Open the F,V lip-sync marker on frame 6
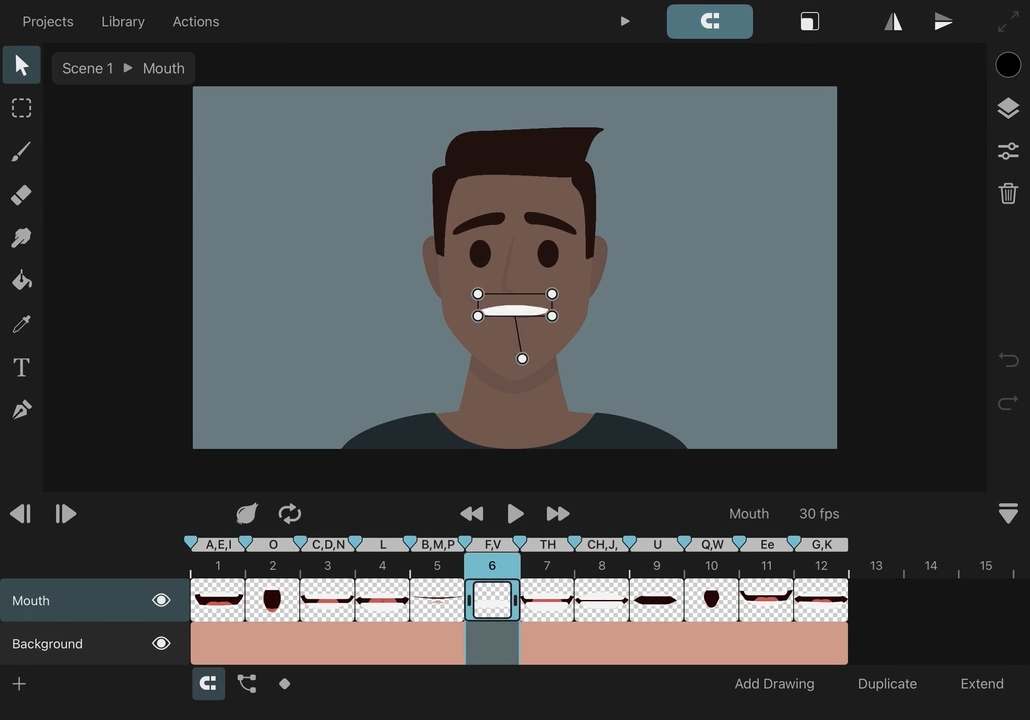 coord(491,544)
